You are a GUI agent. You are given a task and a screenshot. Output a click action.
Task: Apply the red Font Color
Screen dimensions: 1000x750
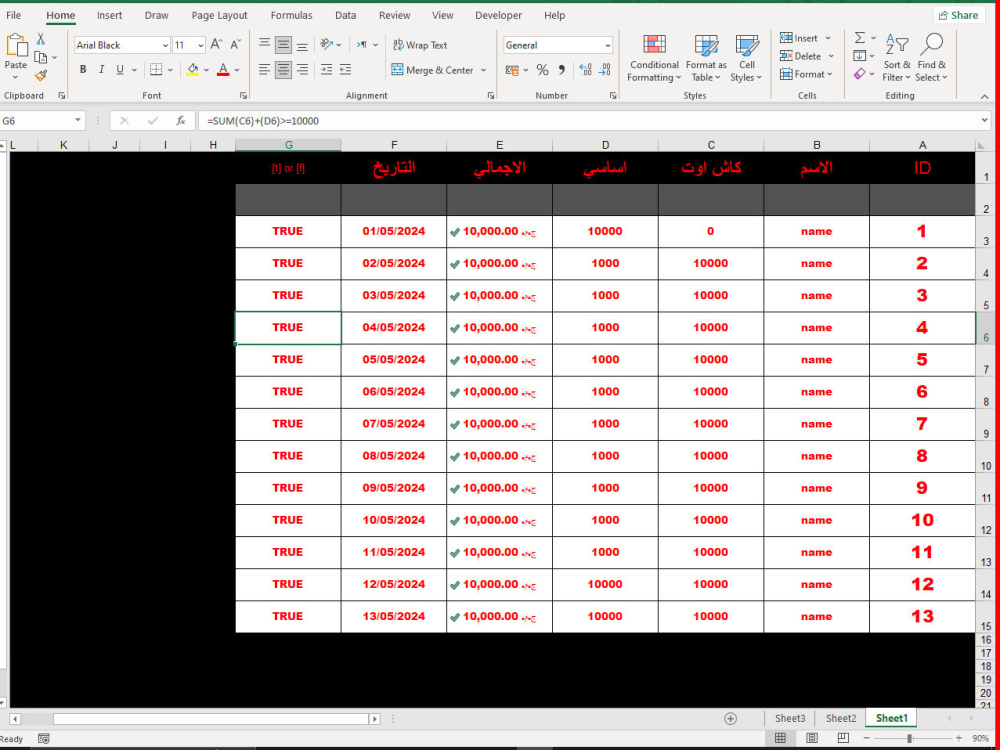pos(223,70)
